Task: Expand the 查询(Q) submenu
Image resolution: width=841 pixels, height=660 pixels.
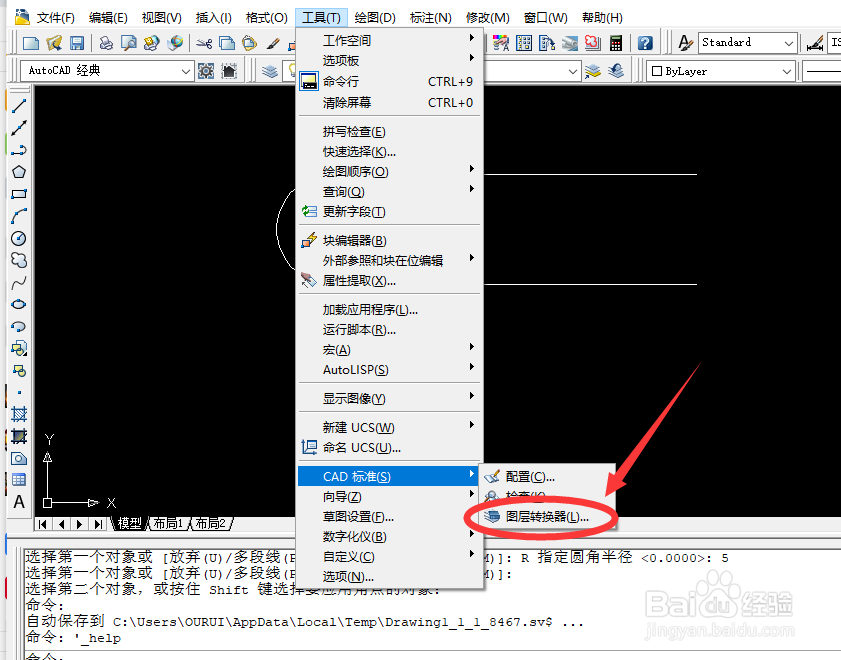Action: (391, 191)
